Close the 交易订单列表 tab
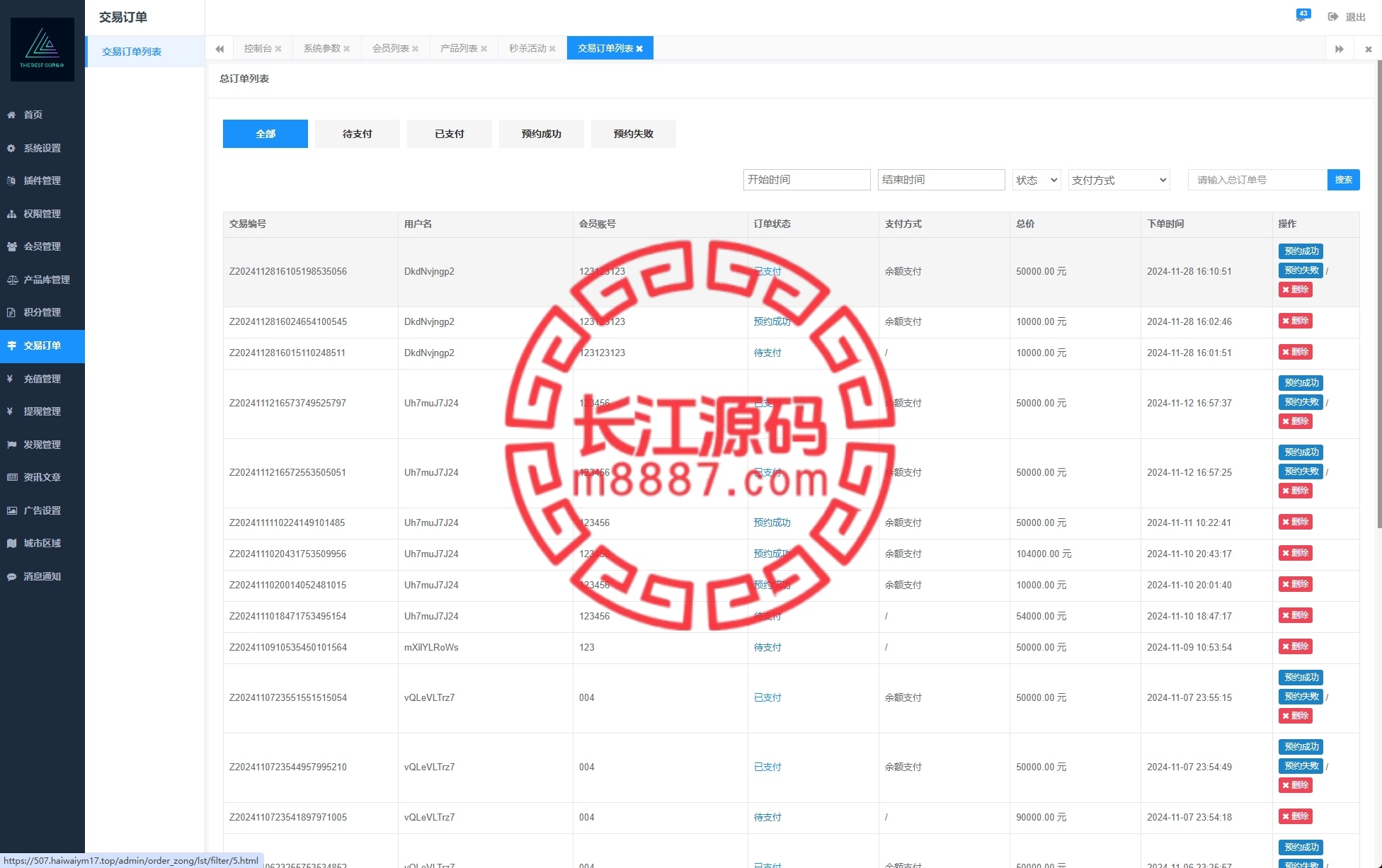This screenshot has width=1382, height=868. (639, 49)
